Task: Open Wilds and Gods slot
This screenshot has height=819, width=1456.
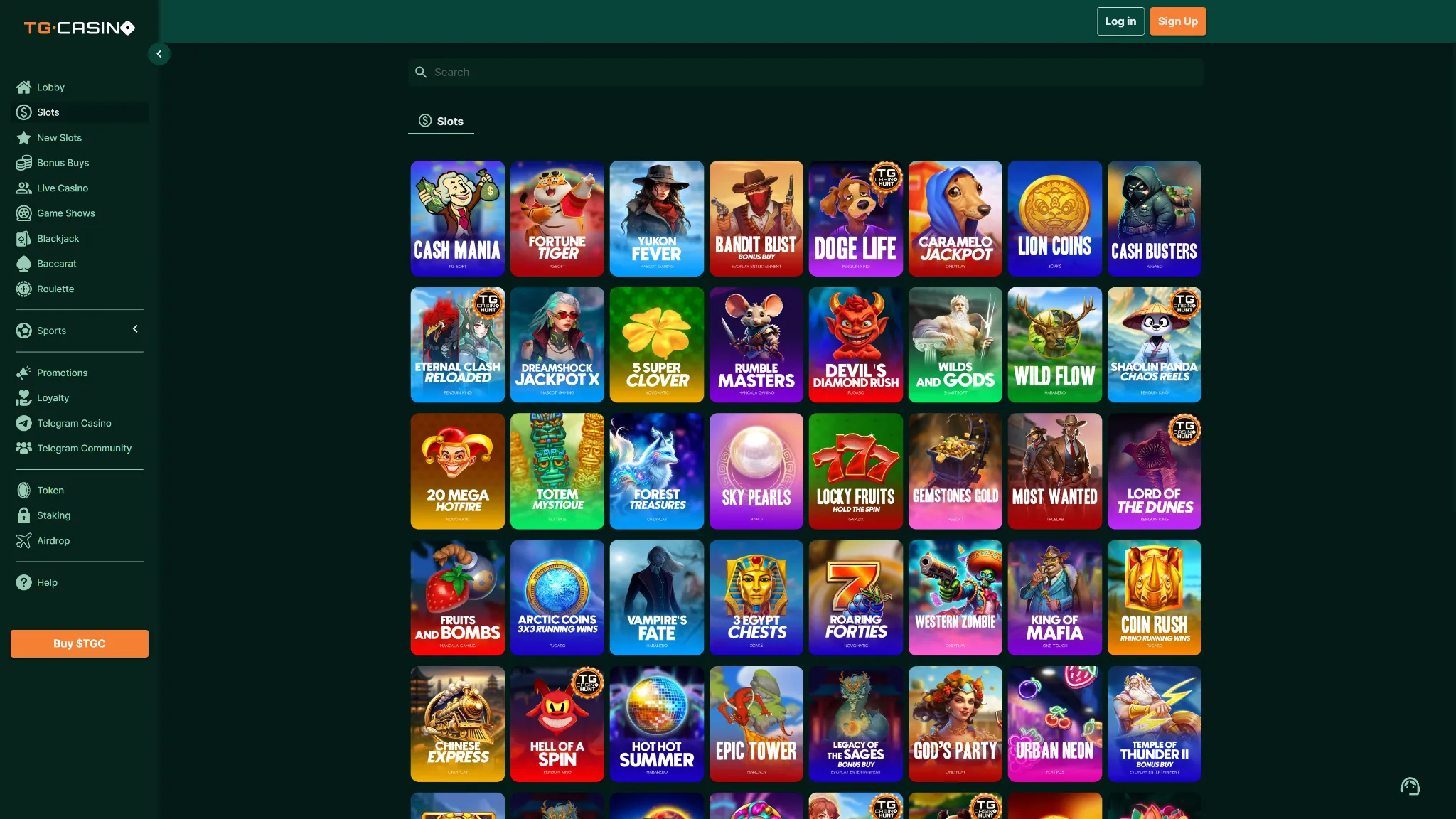Action: pos(955,345)
